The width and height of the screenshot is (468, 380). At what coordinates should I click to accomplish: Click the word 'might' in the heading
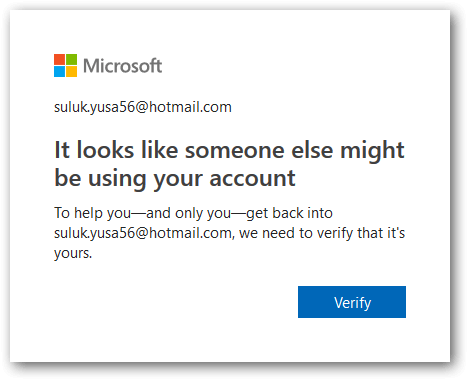[x=372, y=151]
